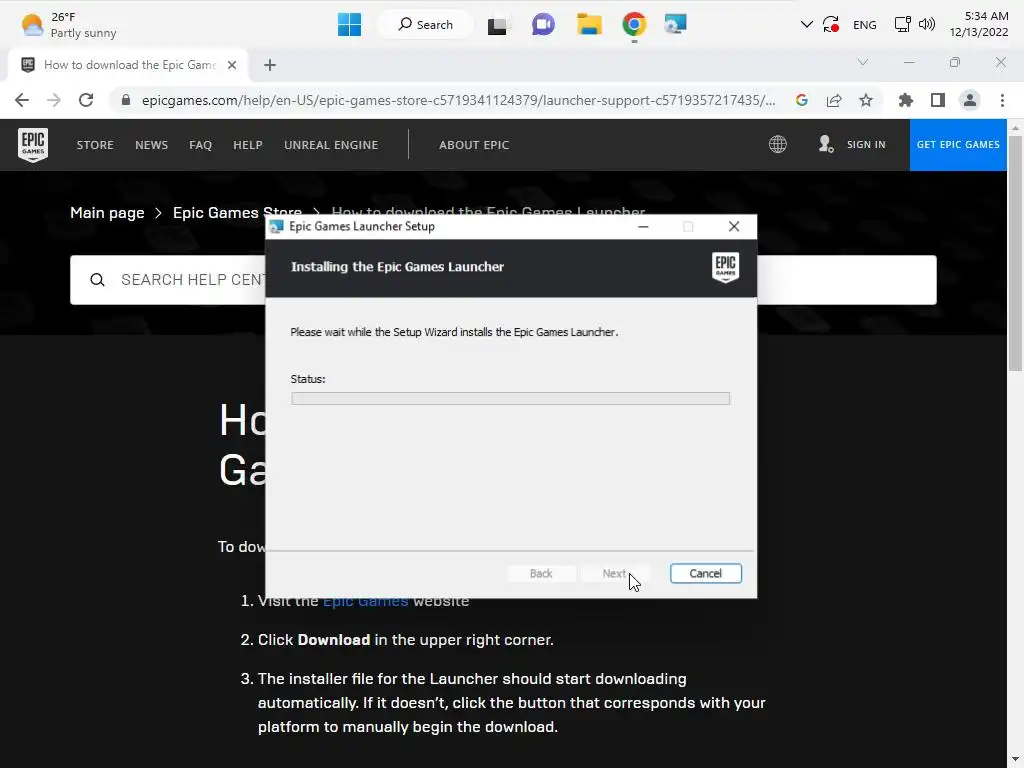The width and height of the screenshot is (1024, 768).
Task: Click the taskbar Search box
Action: pos(425,25)
